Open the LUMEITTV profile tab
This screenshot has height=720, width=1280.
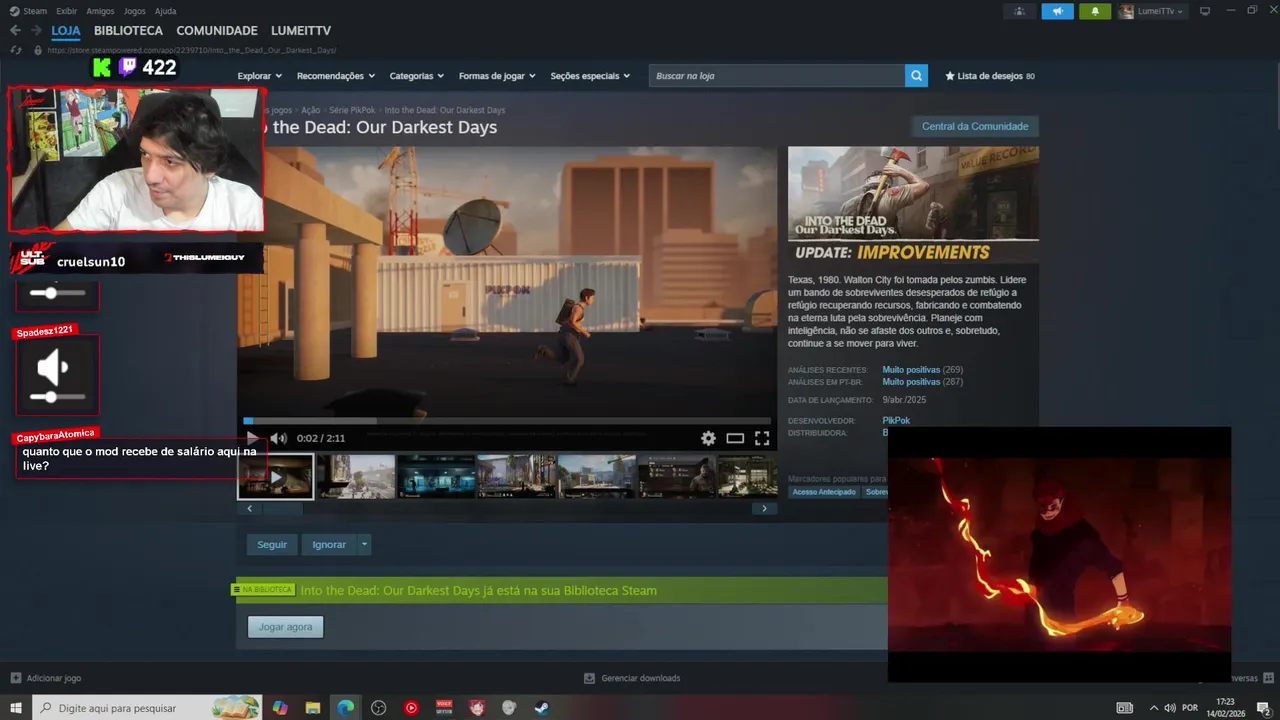click(x=301, y=31)
